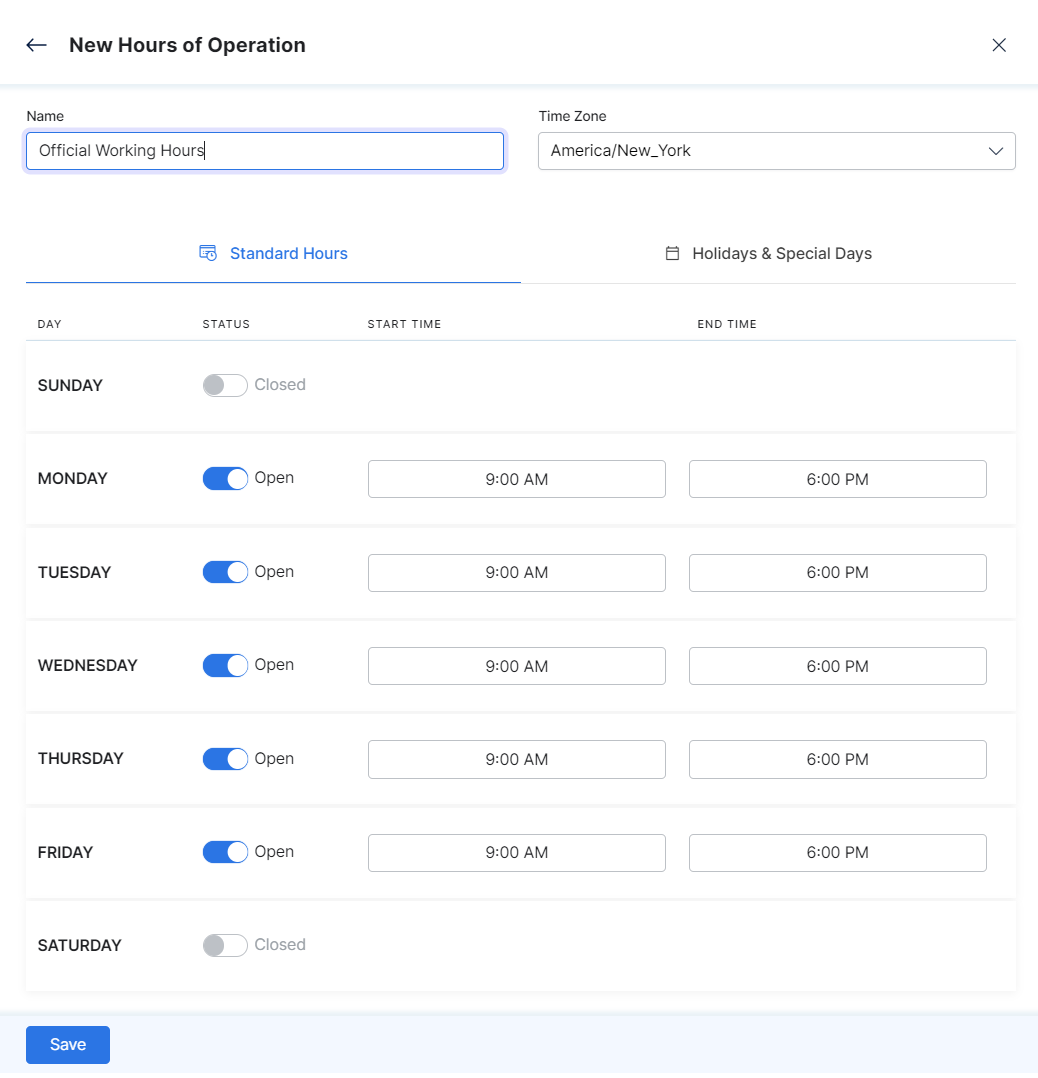Disable Wednesday's open switch
This screenshot has width=1038, height=1078.
tap(224, 665)
